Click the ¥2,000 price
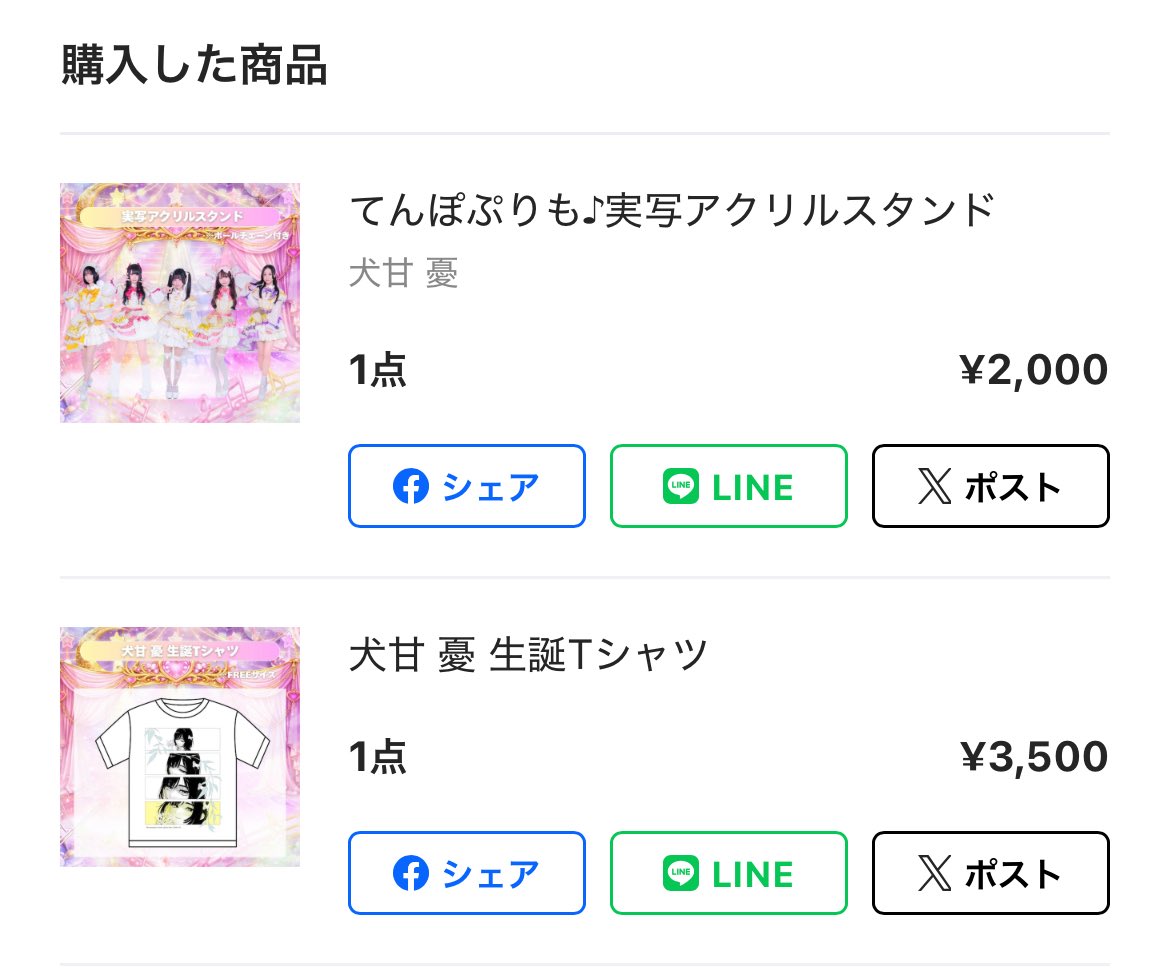1170x970 pixels. (1033, 371)
